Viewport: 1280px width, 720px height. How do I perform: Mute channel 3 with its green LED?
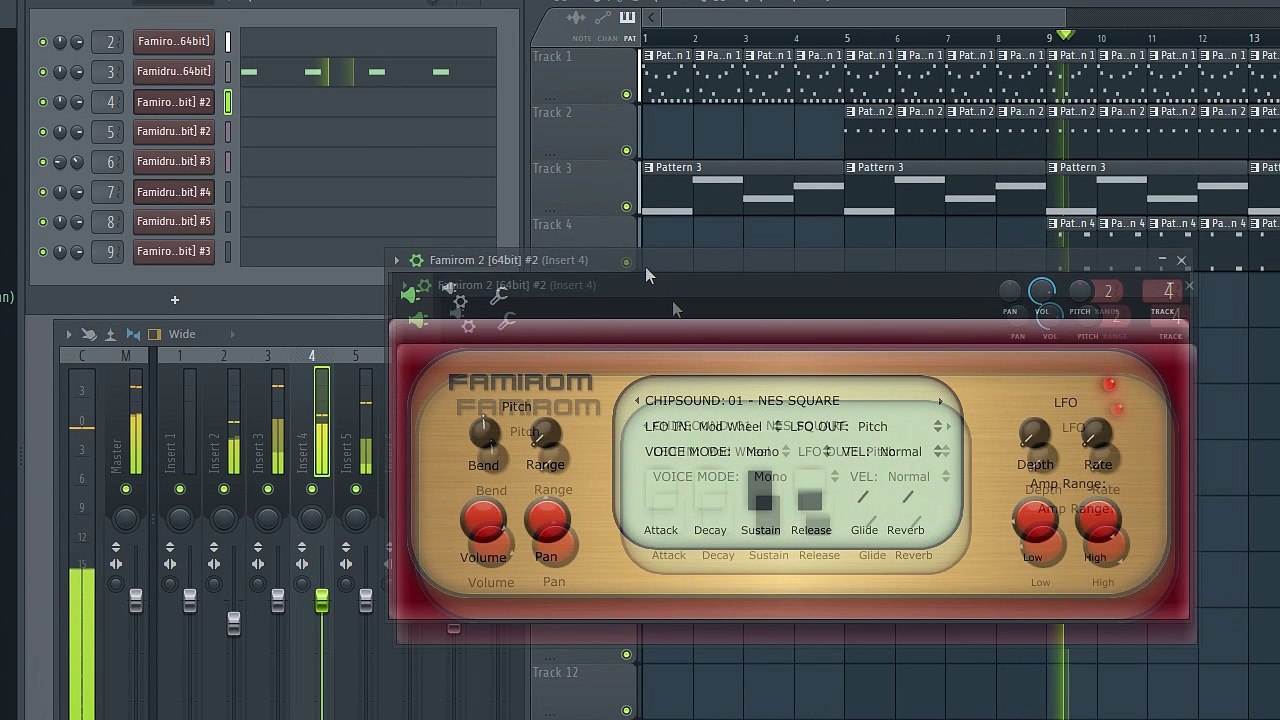click(42, 72)
